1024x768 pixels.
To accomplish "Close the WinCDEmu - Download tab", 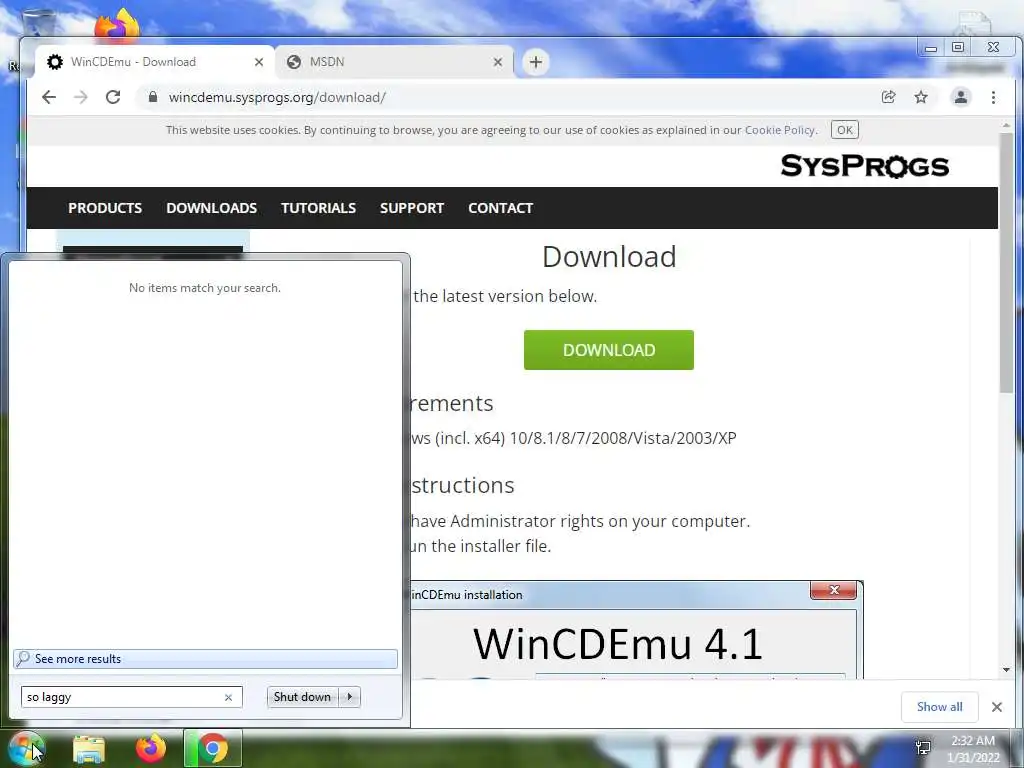I will click(259, 62).
